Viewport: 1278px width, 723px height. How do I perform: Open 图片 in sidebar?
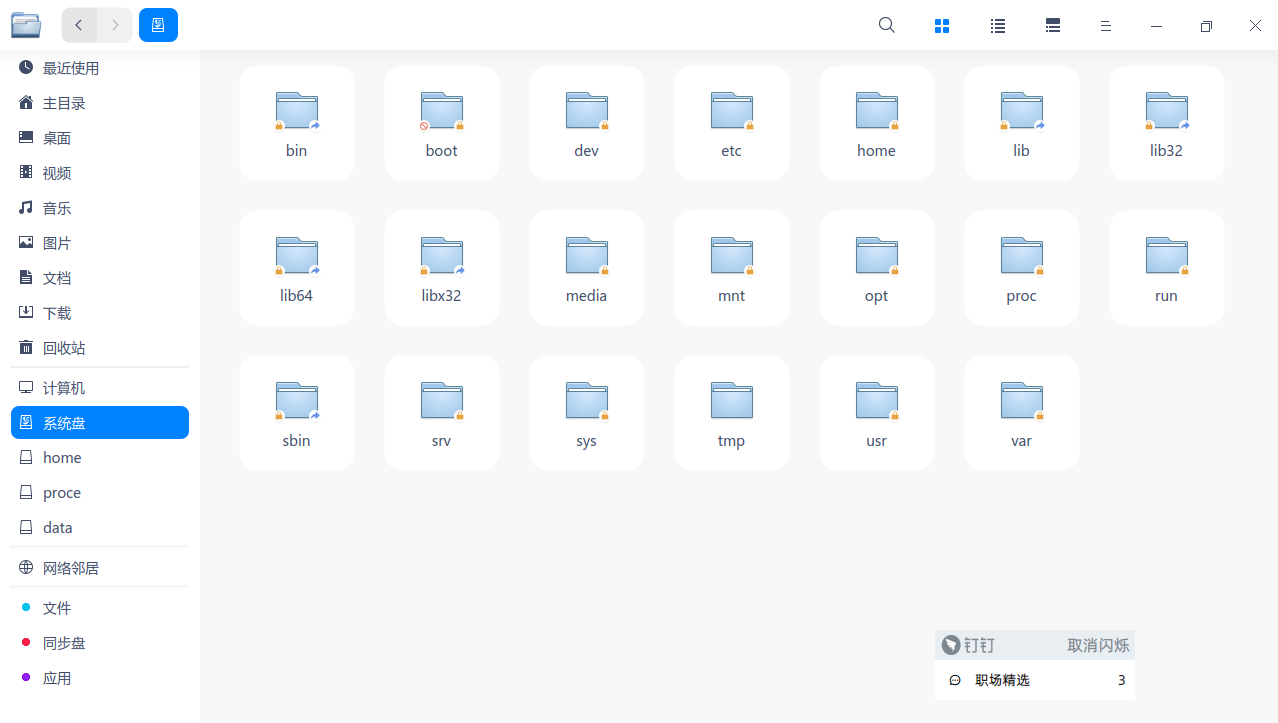point(100,243)
